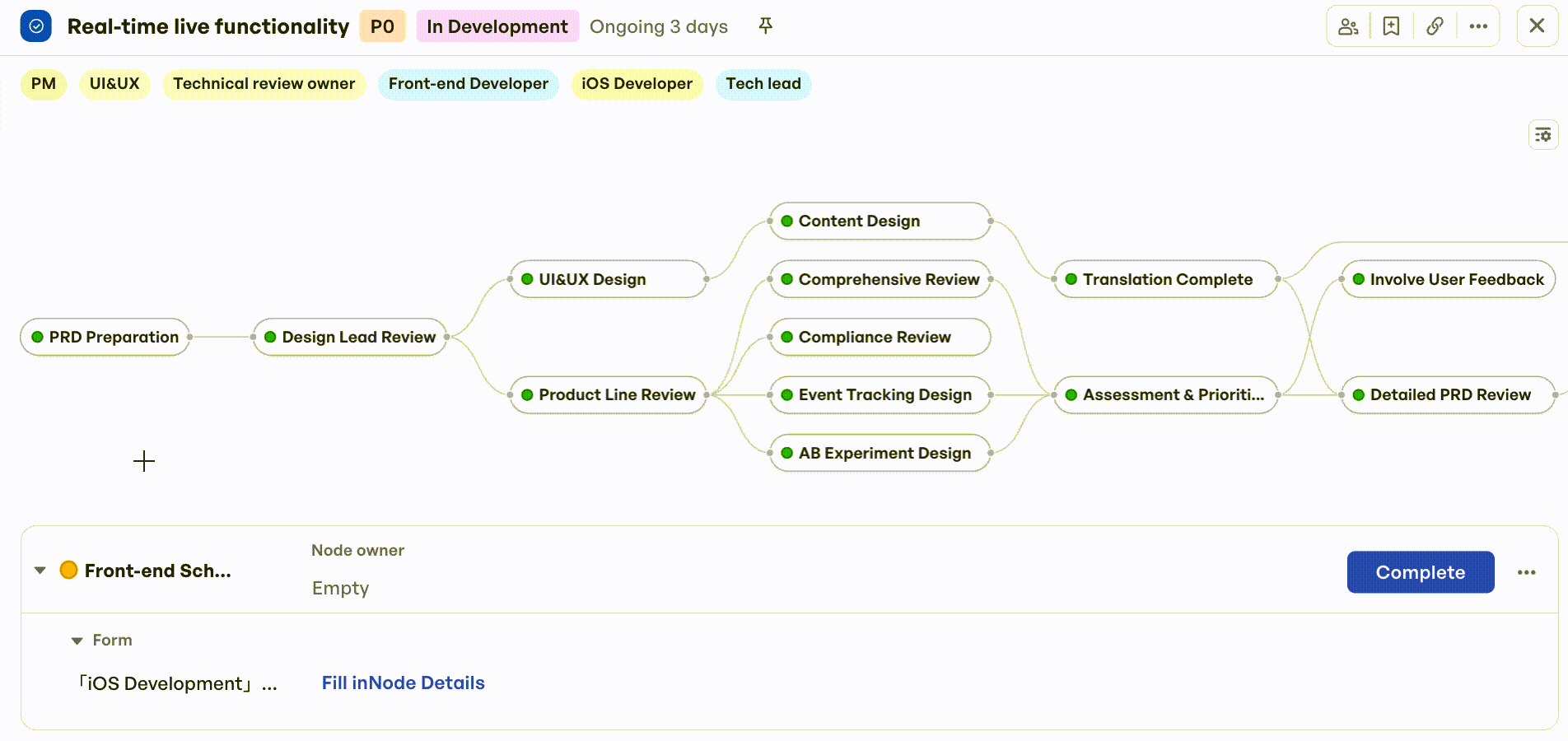Select the PRD Preparation node
Screen dimensions: 1568x741
click(x=105, y=338)
